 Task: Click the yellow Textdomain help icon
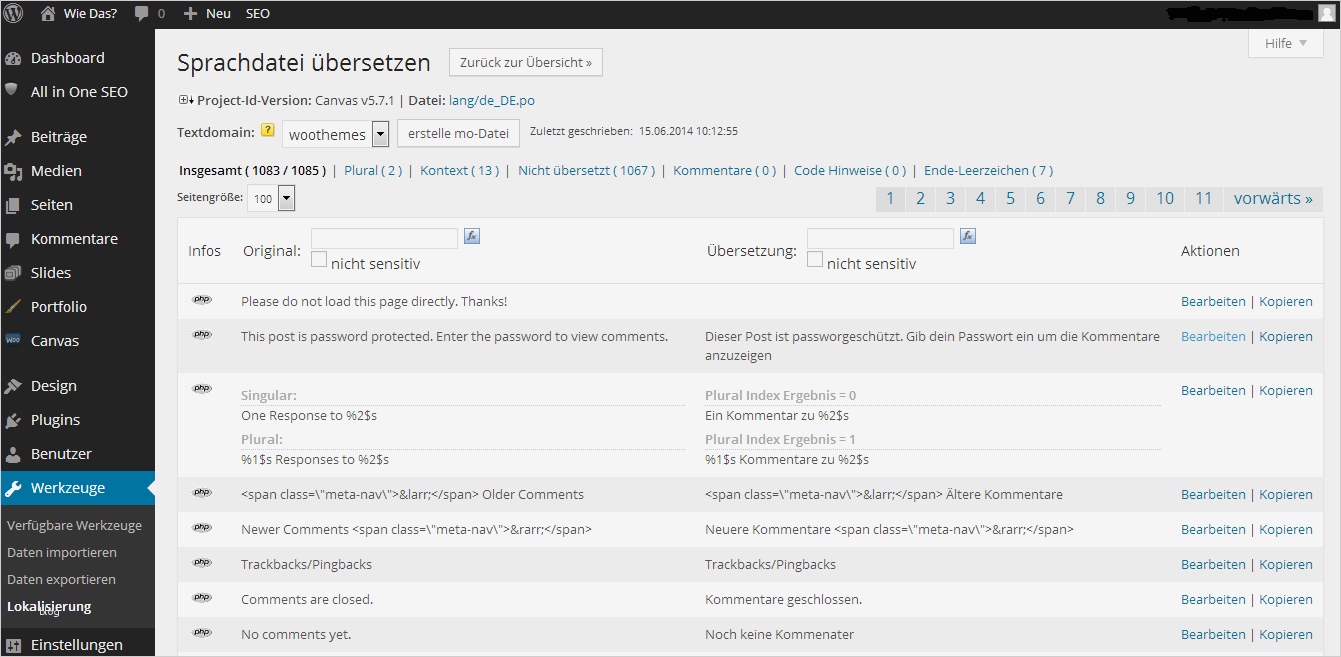click(267, 130)
